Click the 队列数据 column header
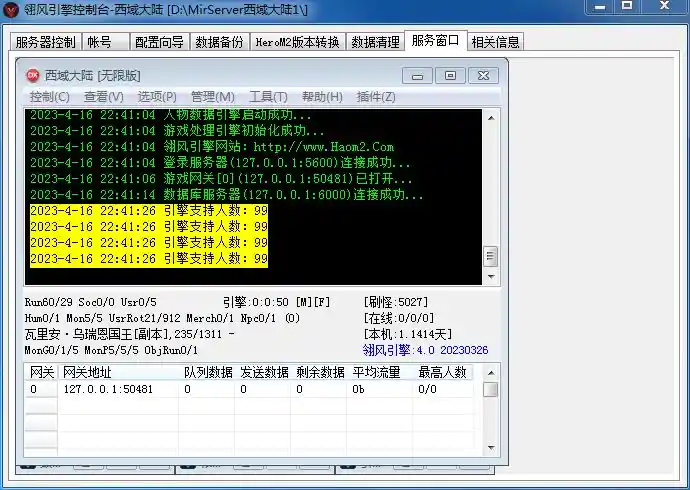This screenshot has height=490, width=690. click(x=207, y=373)
